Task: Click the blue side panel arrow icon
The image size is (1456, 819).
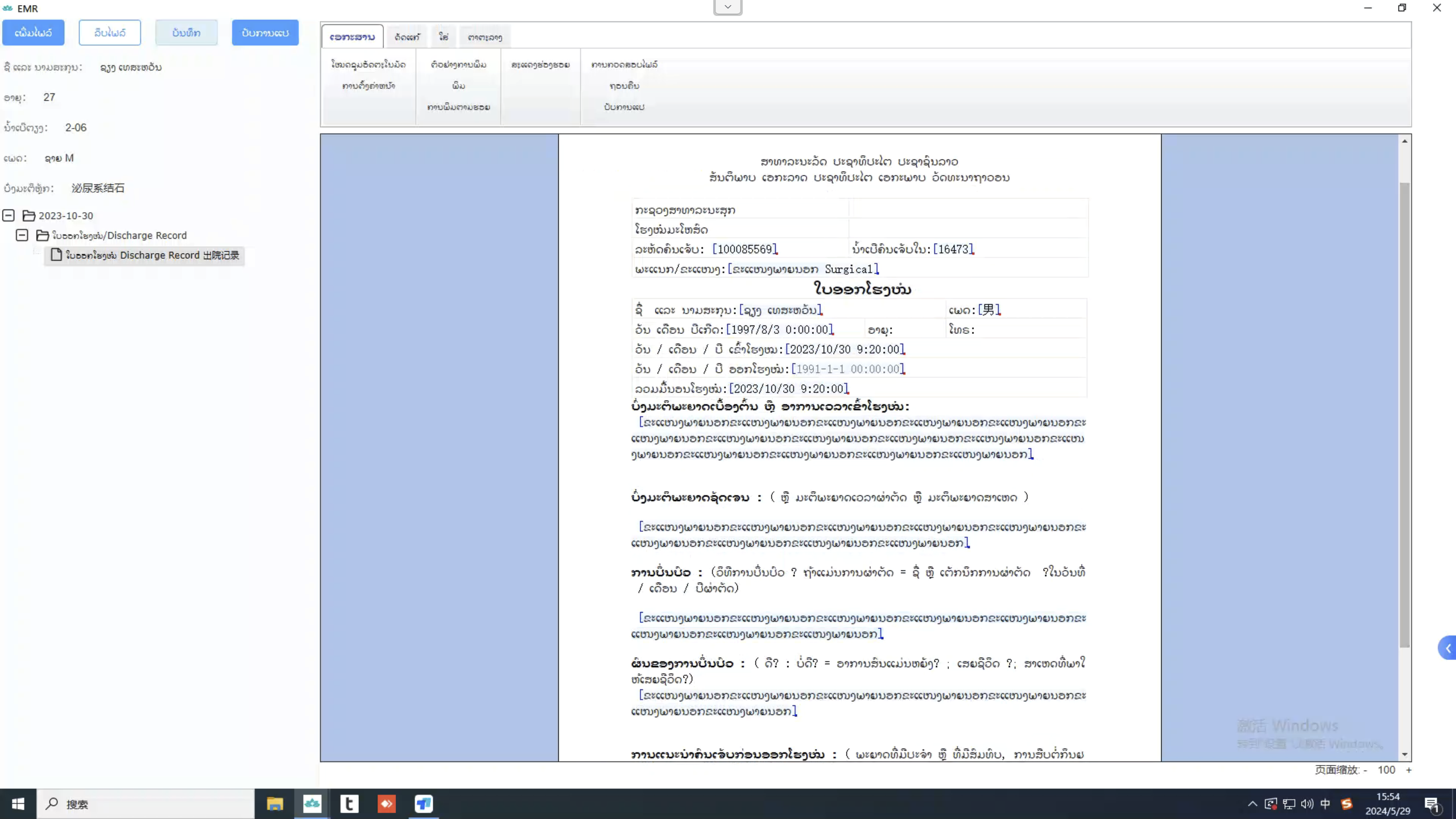Action: pyautogui.click(x=1447, y=648)
